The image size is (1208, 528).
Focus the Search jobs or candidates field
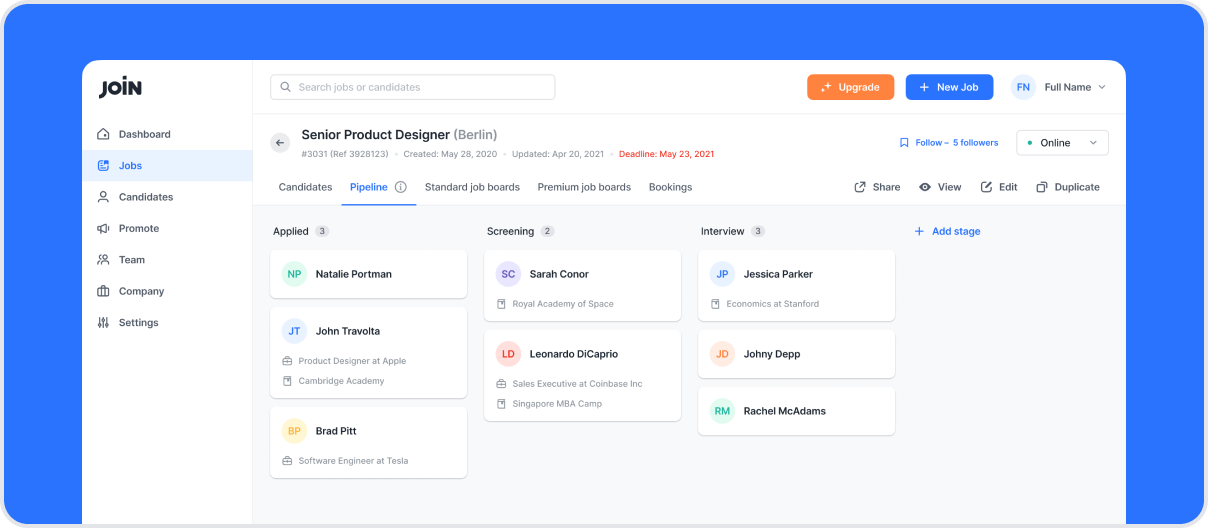(x=412, y=87)
